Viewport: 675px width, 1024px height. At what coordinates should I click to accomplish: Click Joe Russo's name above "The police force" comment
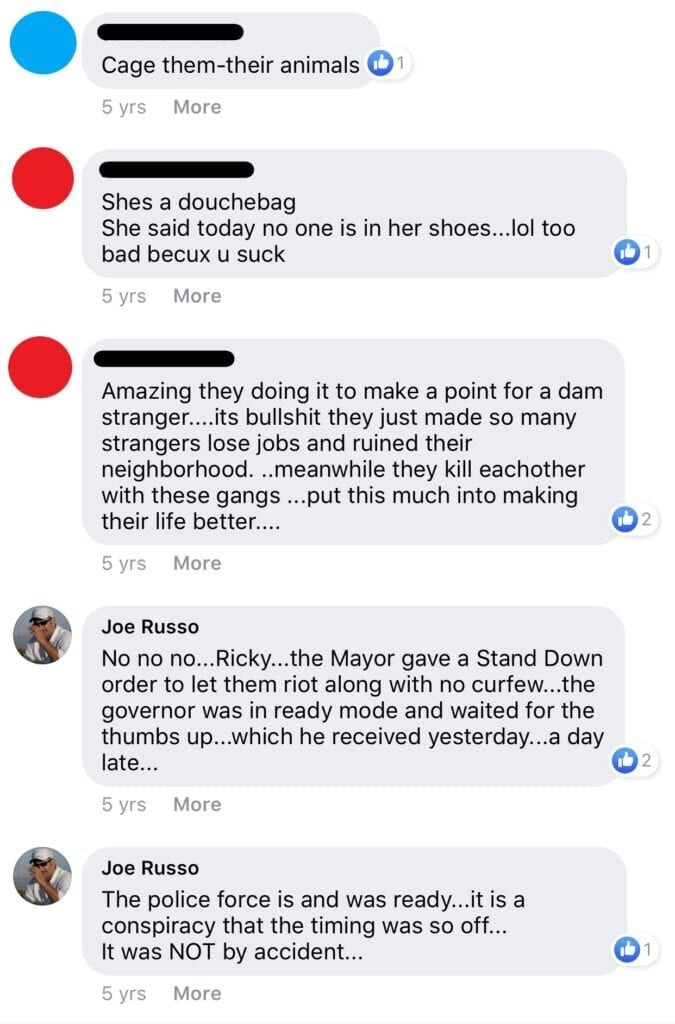coord(150,868)
